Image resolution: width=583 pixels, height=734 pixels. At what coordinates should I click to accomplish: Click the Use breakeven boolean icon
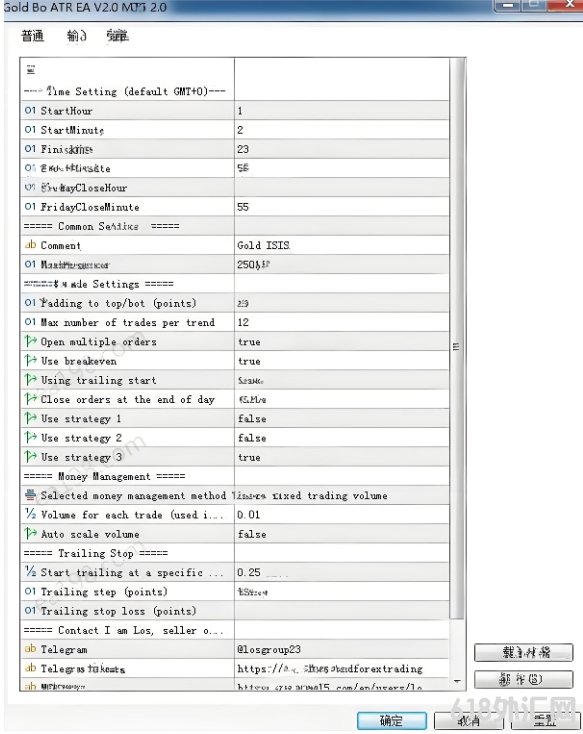point(30,360)
